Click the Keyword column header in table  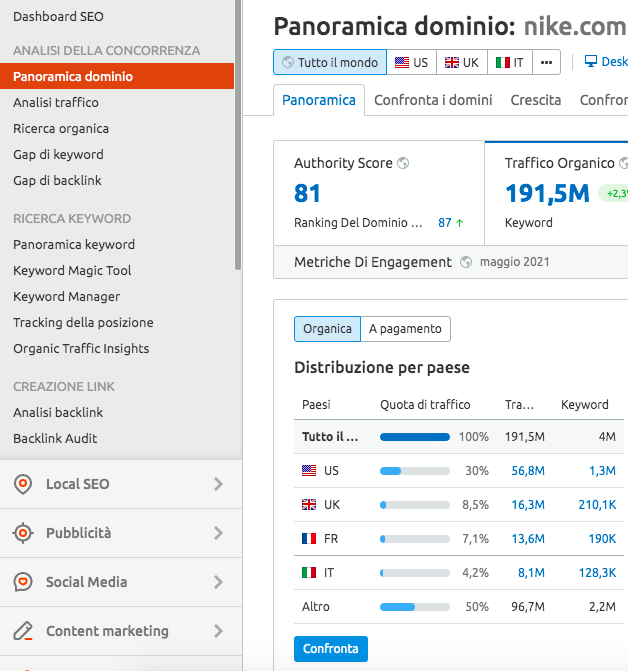pyautogui.click(x=585, y=404)
